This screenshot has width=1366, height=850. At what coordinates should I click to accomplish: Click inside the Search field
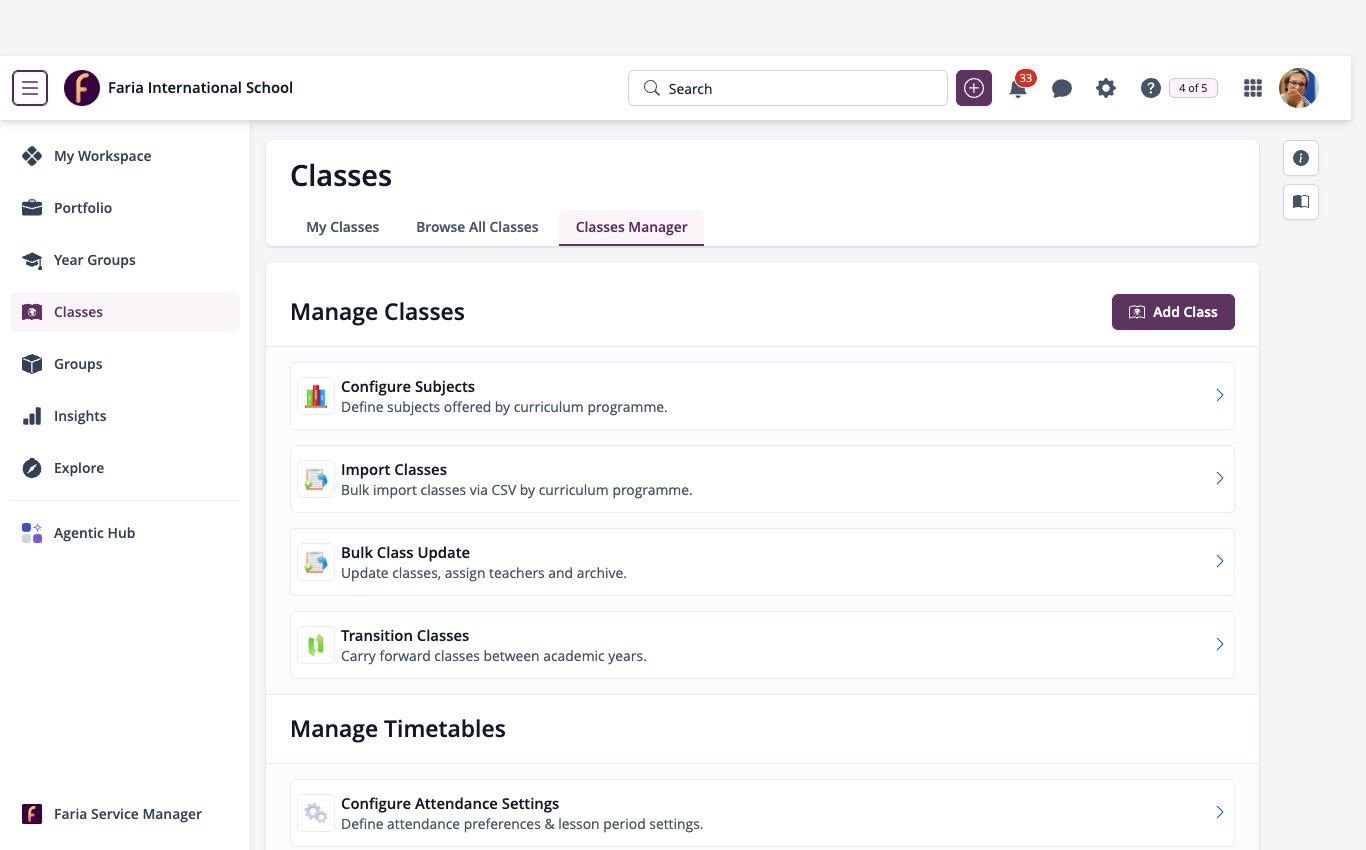(x=788, y=88)
